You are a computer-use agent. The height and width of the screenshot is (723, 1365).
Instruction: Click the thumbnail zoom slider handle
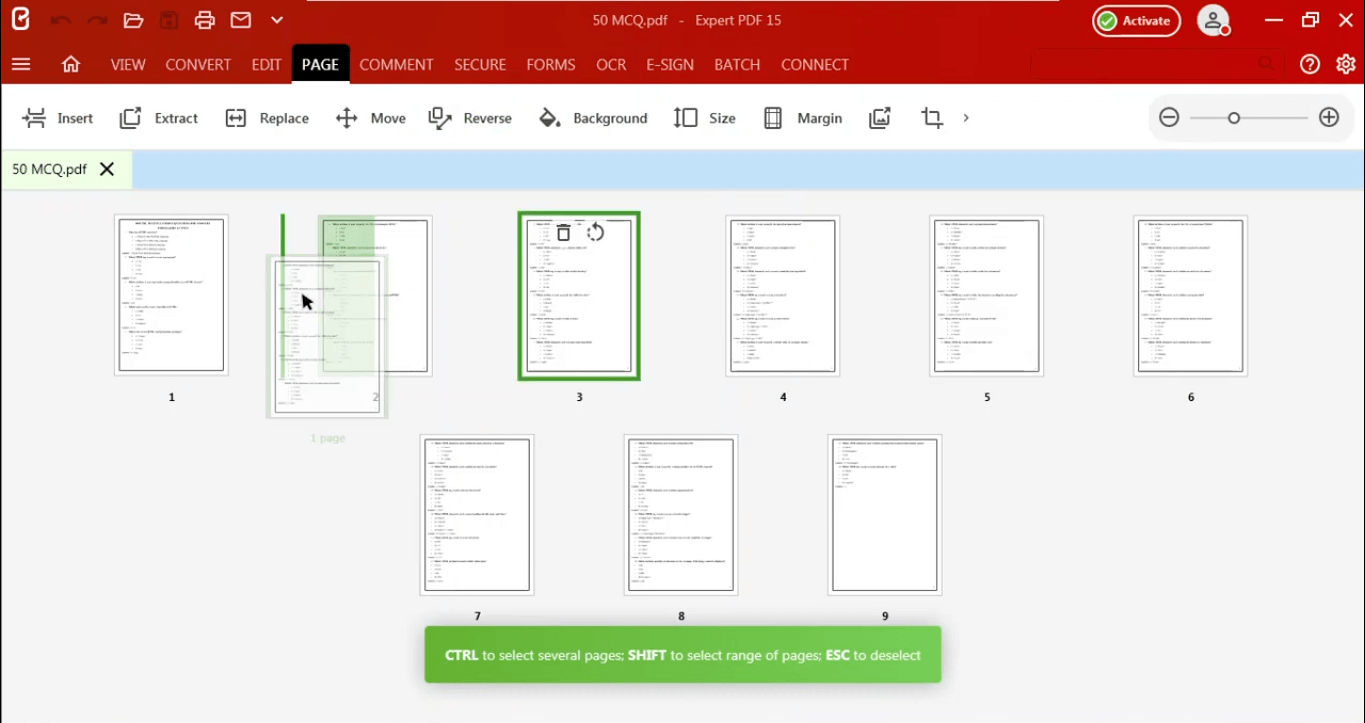coord(1234,118)
